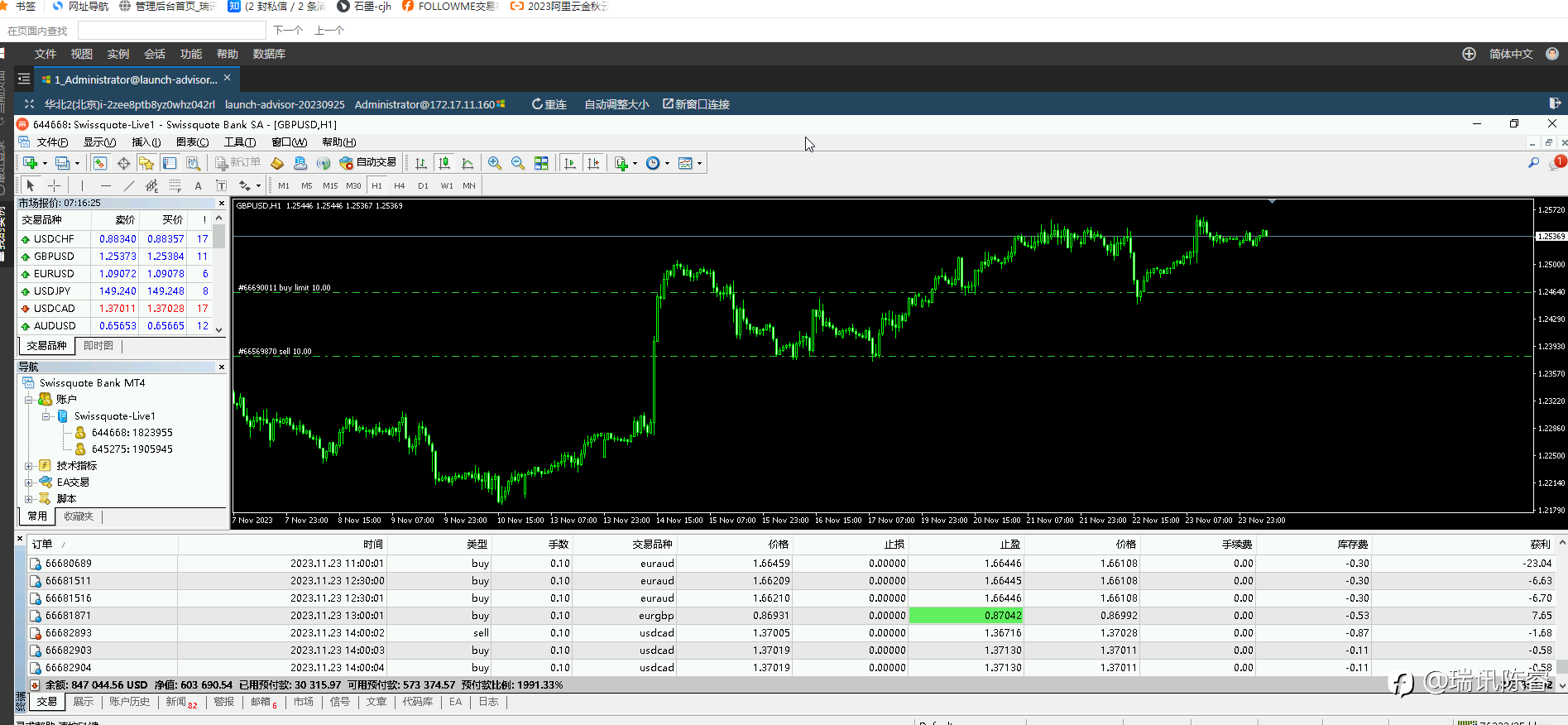Screen dimensions: 1568x725
Task: Open the Signals broadcast icon
Action: (x=324, y=163)
